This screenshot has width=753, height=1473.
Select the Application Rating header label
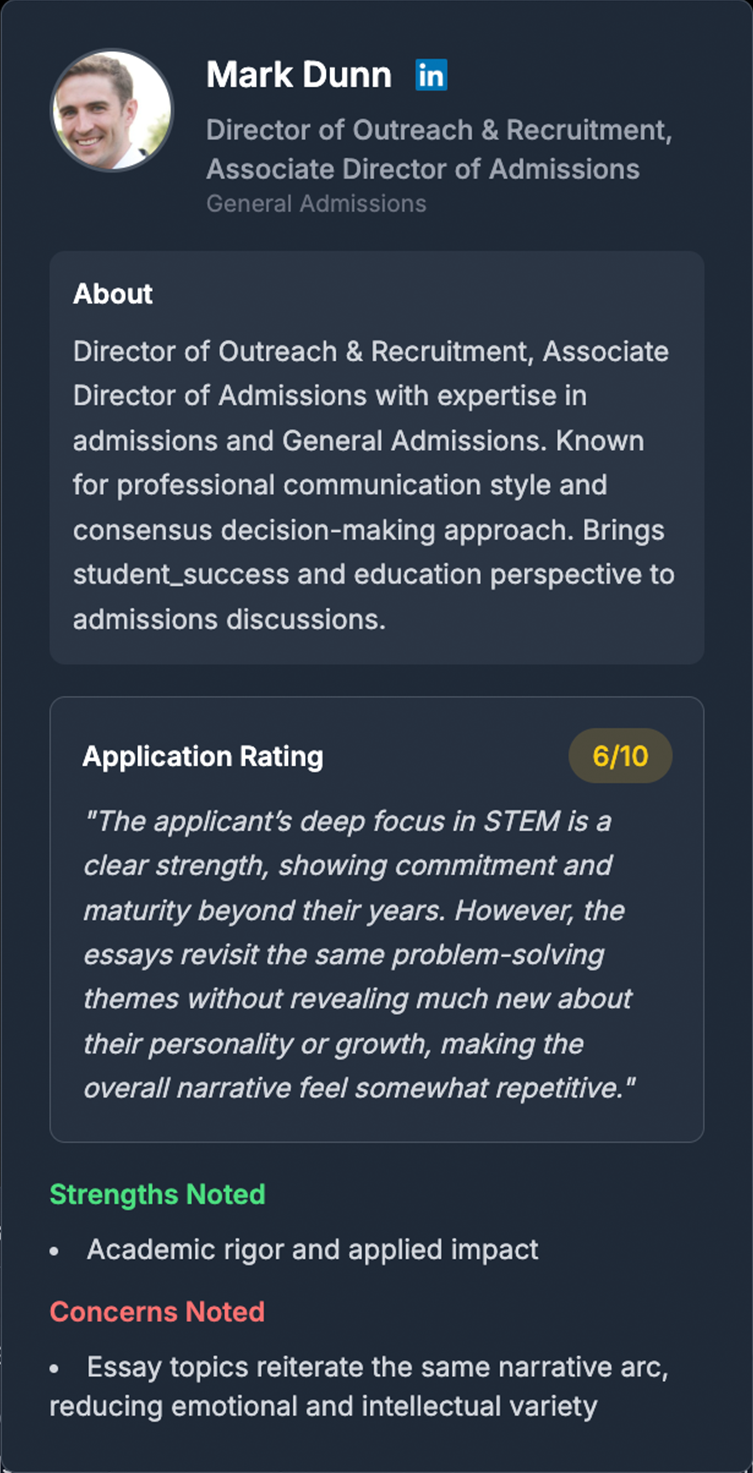[203, 755]
